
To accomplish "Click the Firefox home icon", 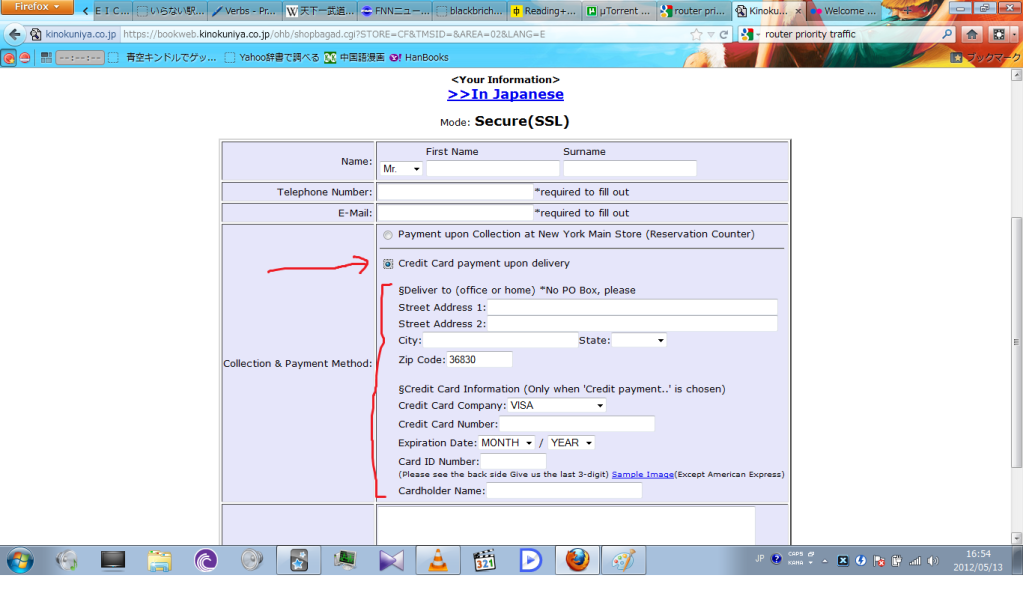I will (971, 34).
